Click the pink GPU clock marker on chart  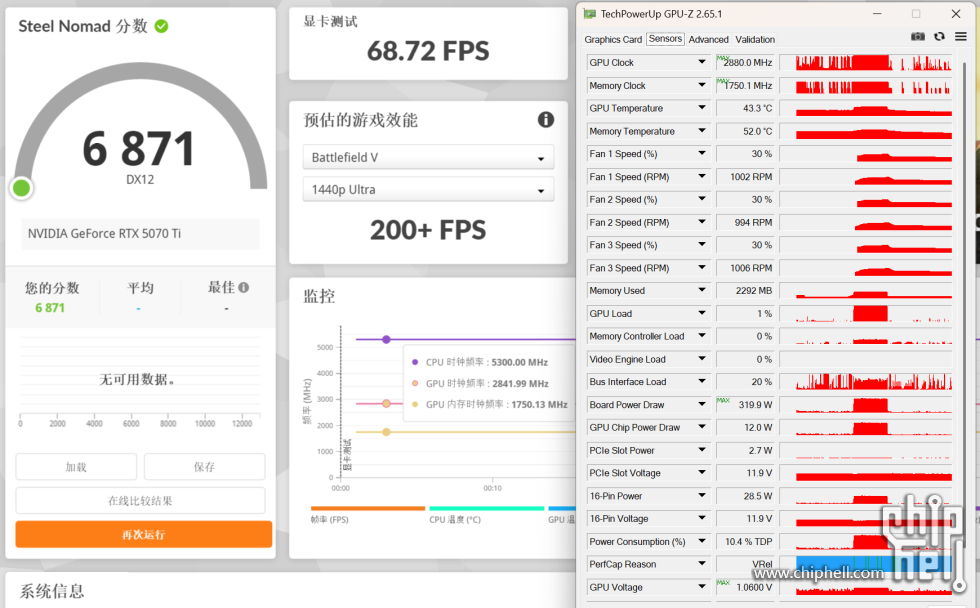386,404
